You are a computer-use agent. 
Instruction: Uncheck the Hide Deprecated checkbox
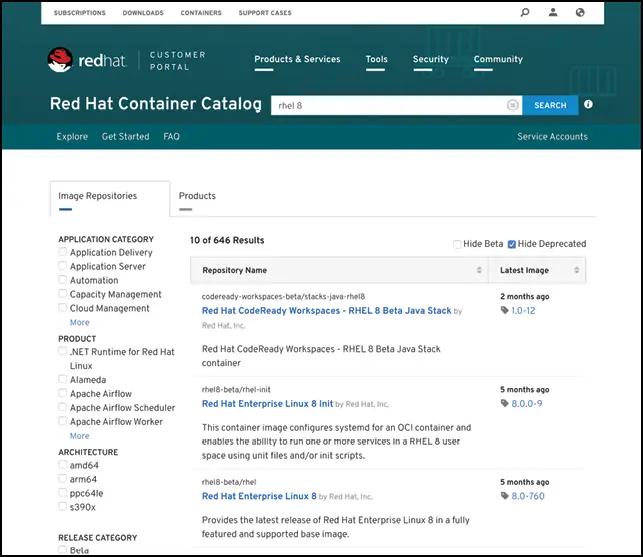[x=512, y=244]
